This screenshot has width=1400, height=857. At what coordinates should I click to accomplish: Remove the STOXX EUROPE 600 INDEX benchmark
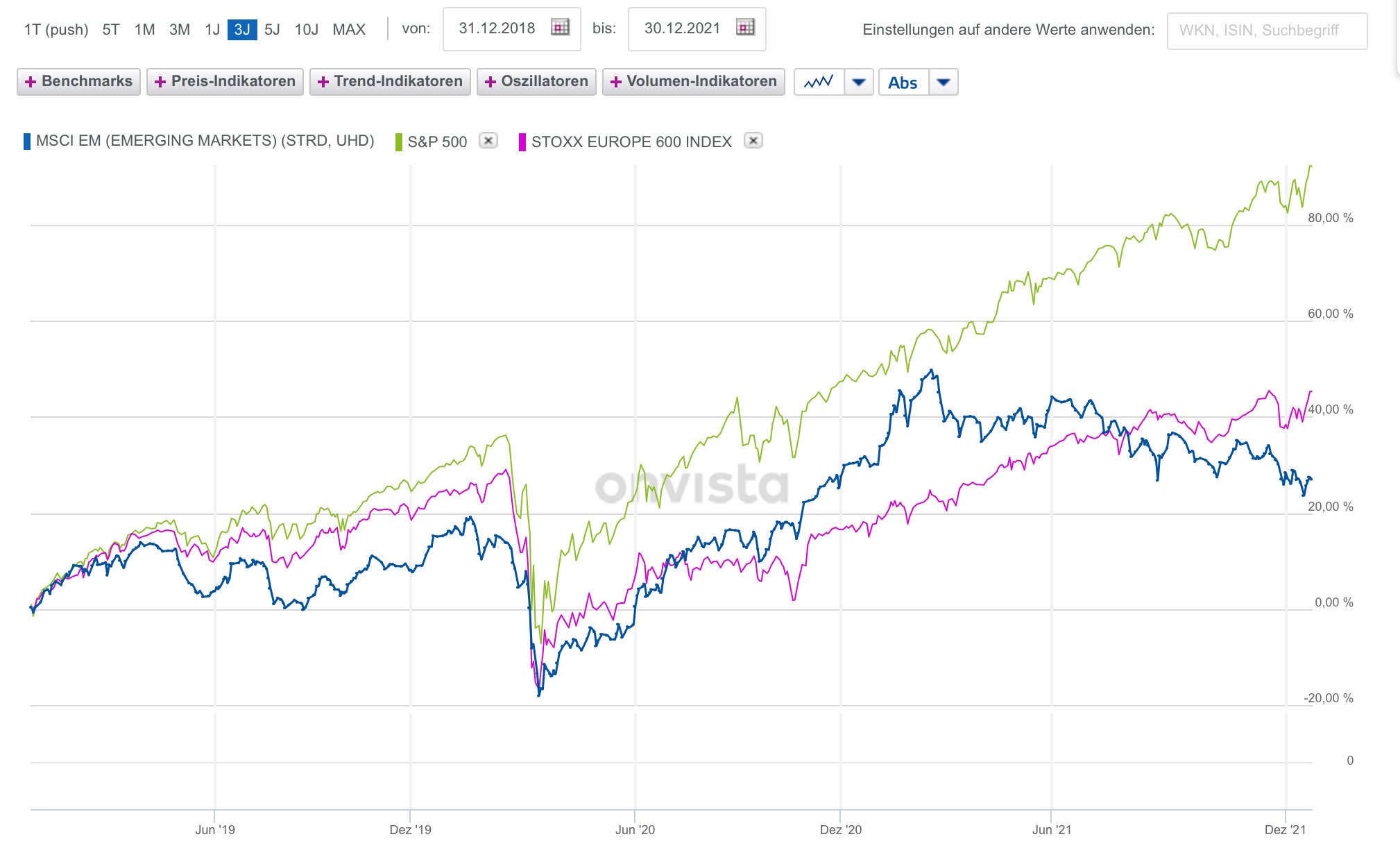(753, 141)
